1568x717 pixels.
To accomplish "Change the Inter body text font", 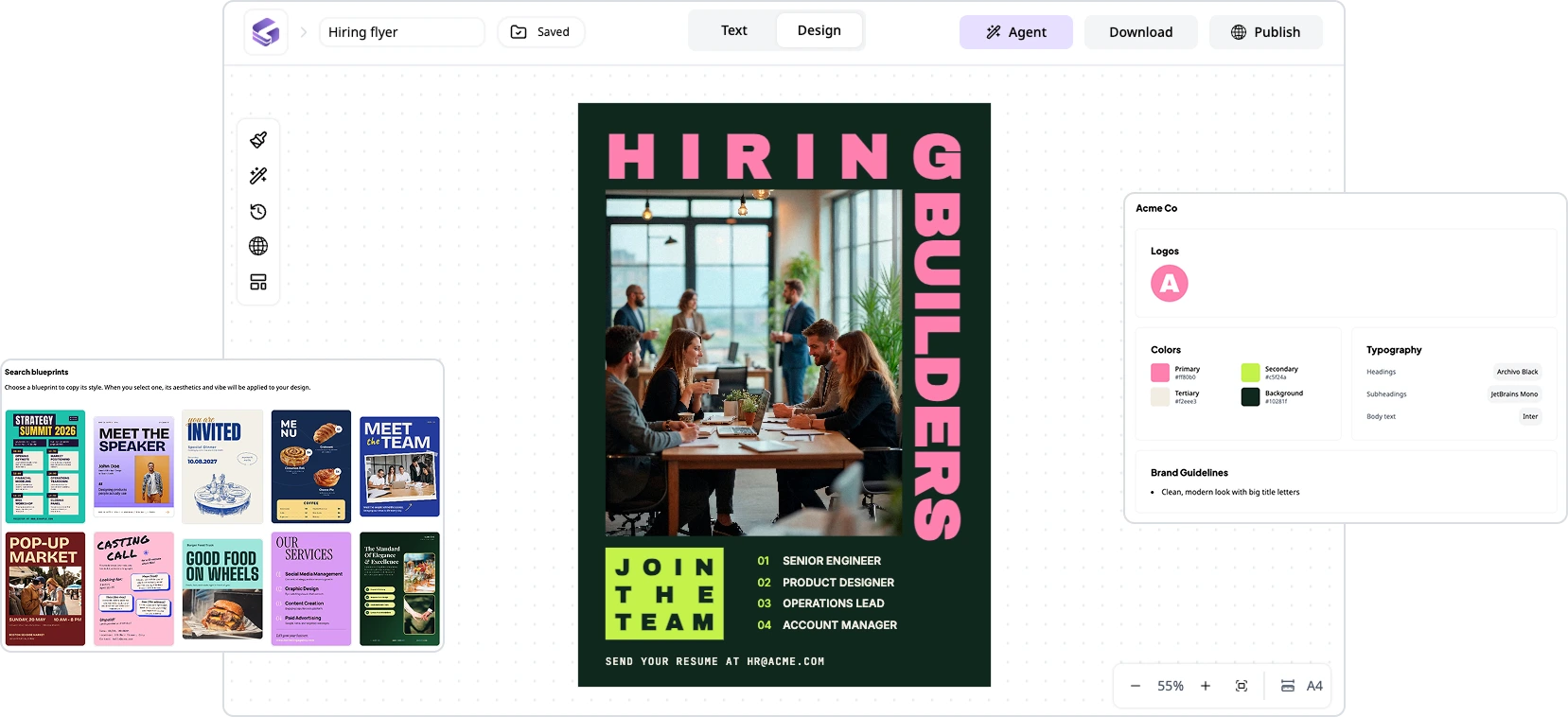I will click(x=1530, y=416).
